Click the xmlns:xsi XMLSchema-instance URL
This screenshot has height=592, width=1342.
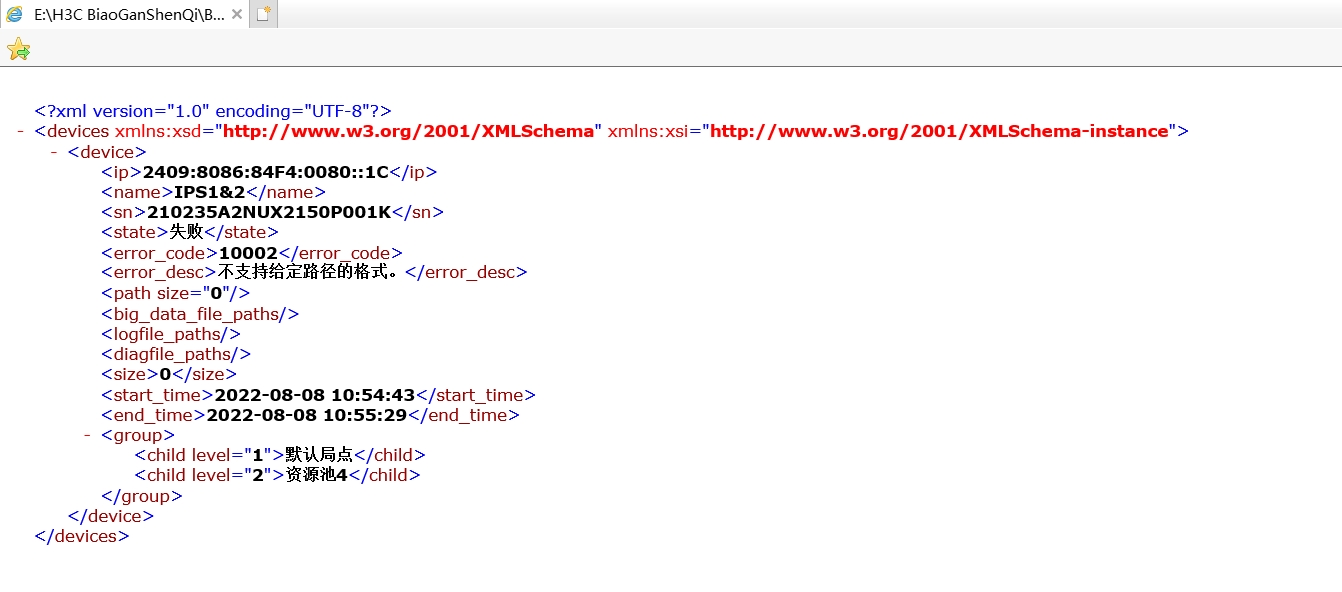[939, 131]
